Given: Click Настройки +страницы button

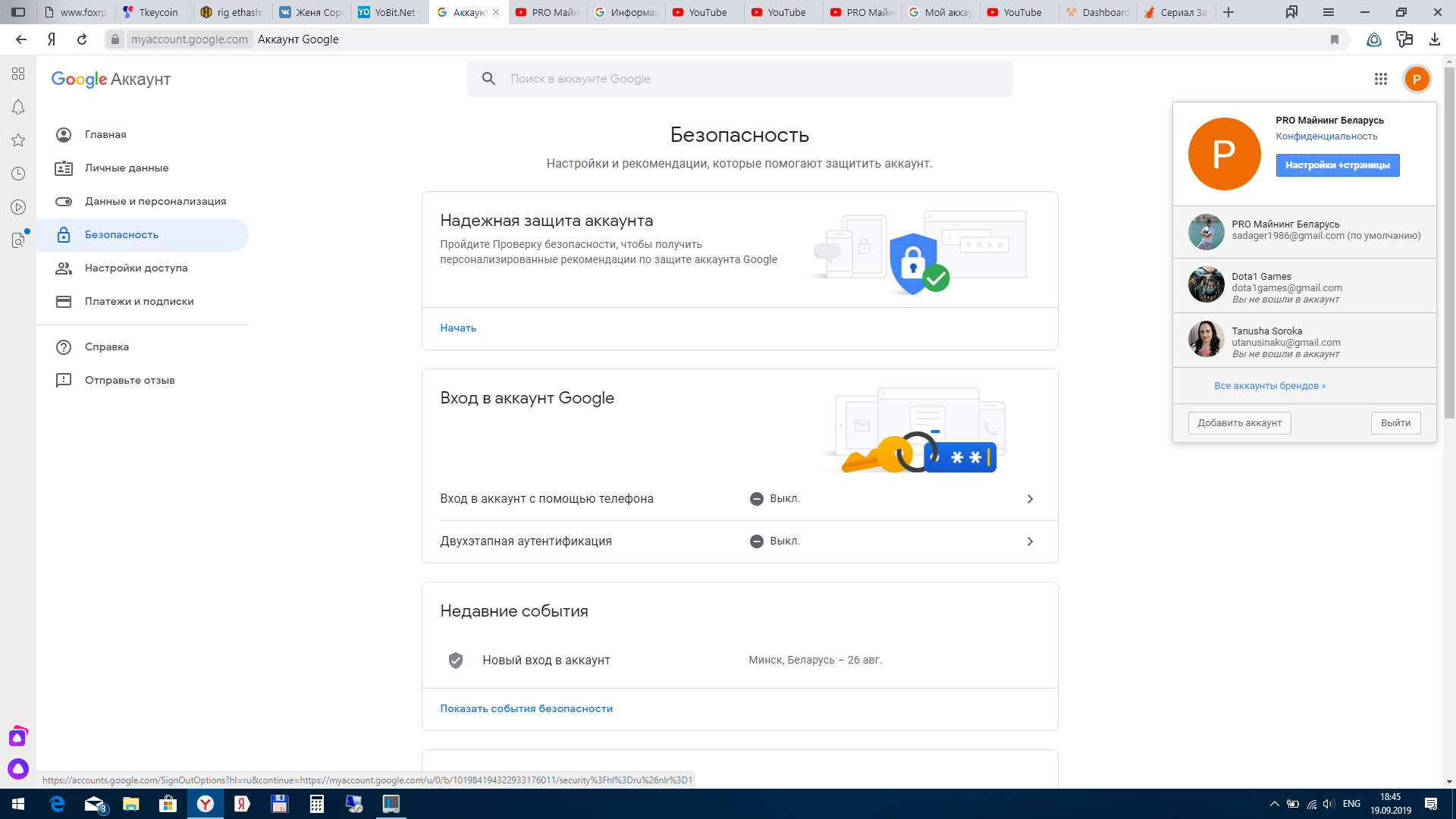Looking at the screenshot, I should click(1338, 165).
